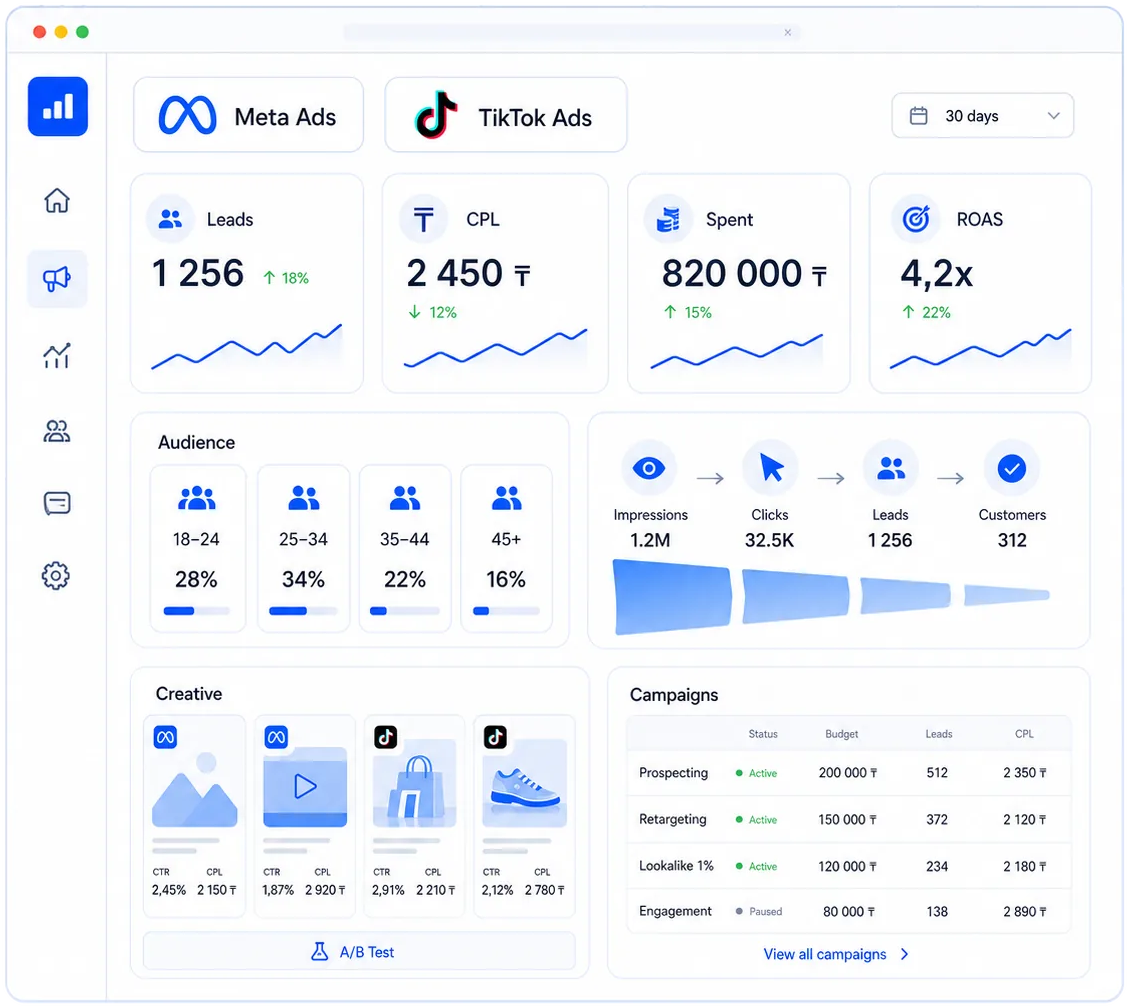
Task: Open the sneaker creative thumbnail
Action: tap(525, 783)
